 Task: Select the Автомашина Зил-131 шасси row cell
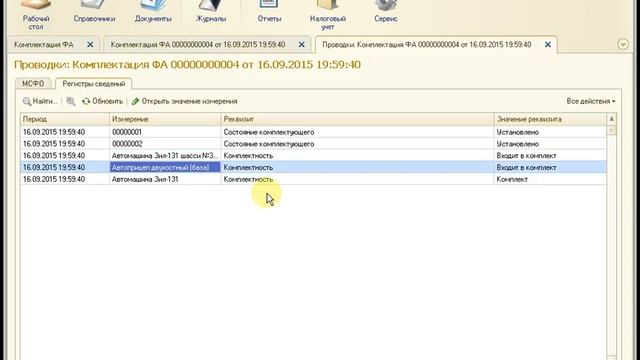[165, 156]
